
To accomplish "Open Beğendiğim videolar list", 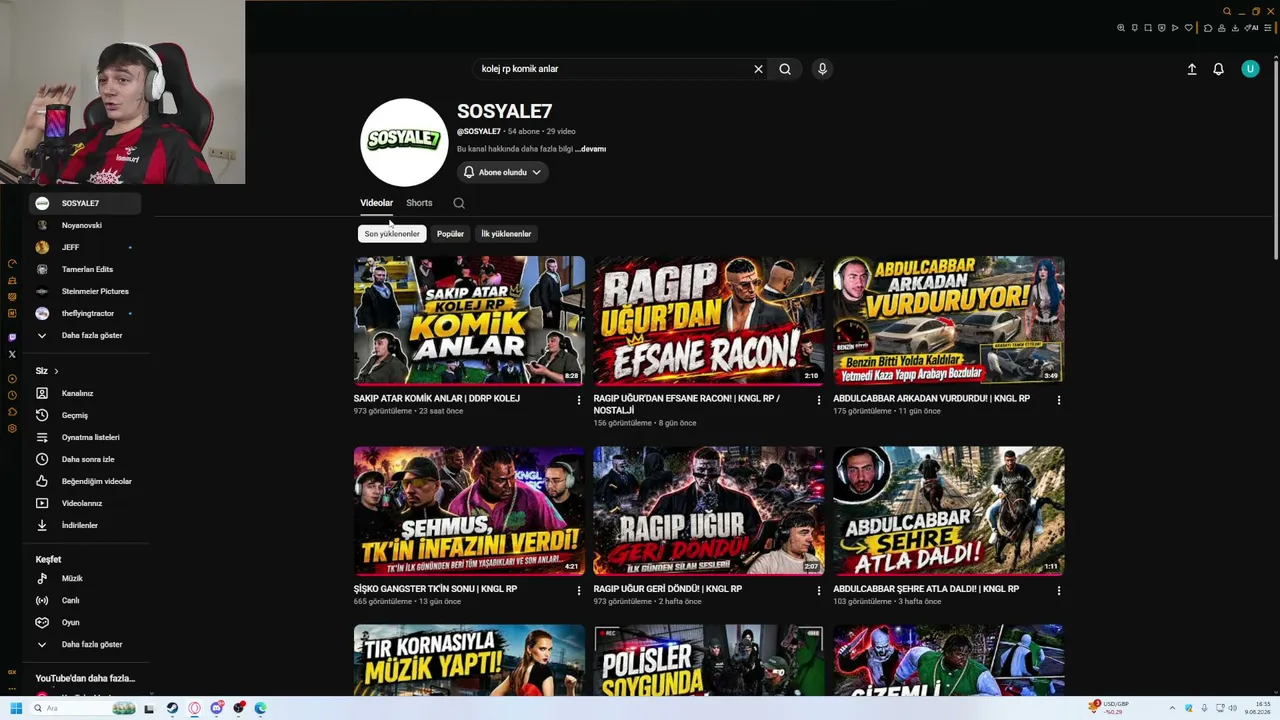I will click(x=85, y=481).
